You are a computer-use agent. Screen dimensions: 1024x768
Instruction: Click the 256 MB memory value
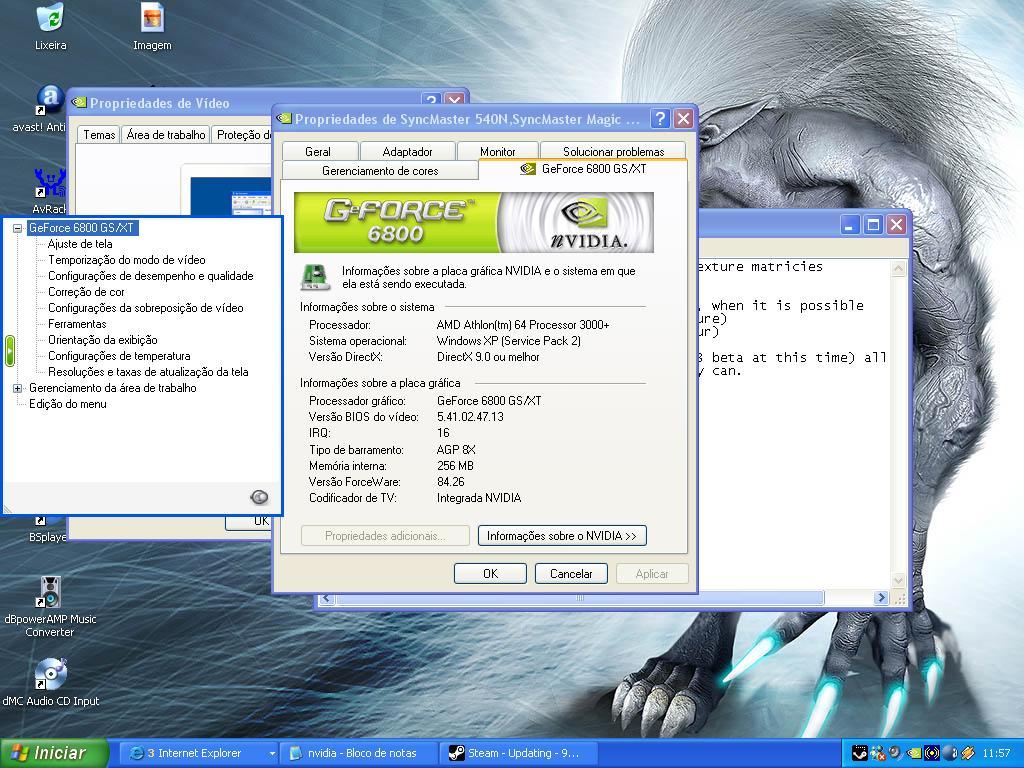455,466
